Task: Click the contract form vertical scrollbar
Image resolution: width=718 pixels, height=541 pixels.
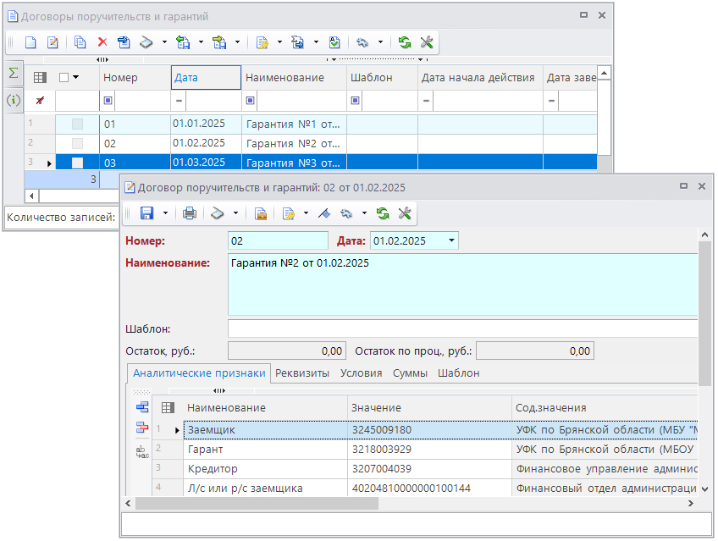Action: coord(705,310)
